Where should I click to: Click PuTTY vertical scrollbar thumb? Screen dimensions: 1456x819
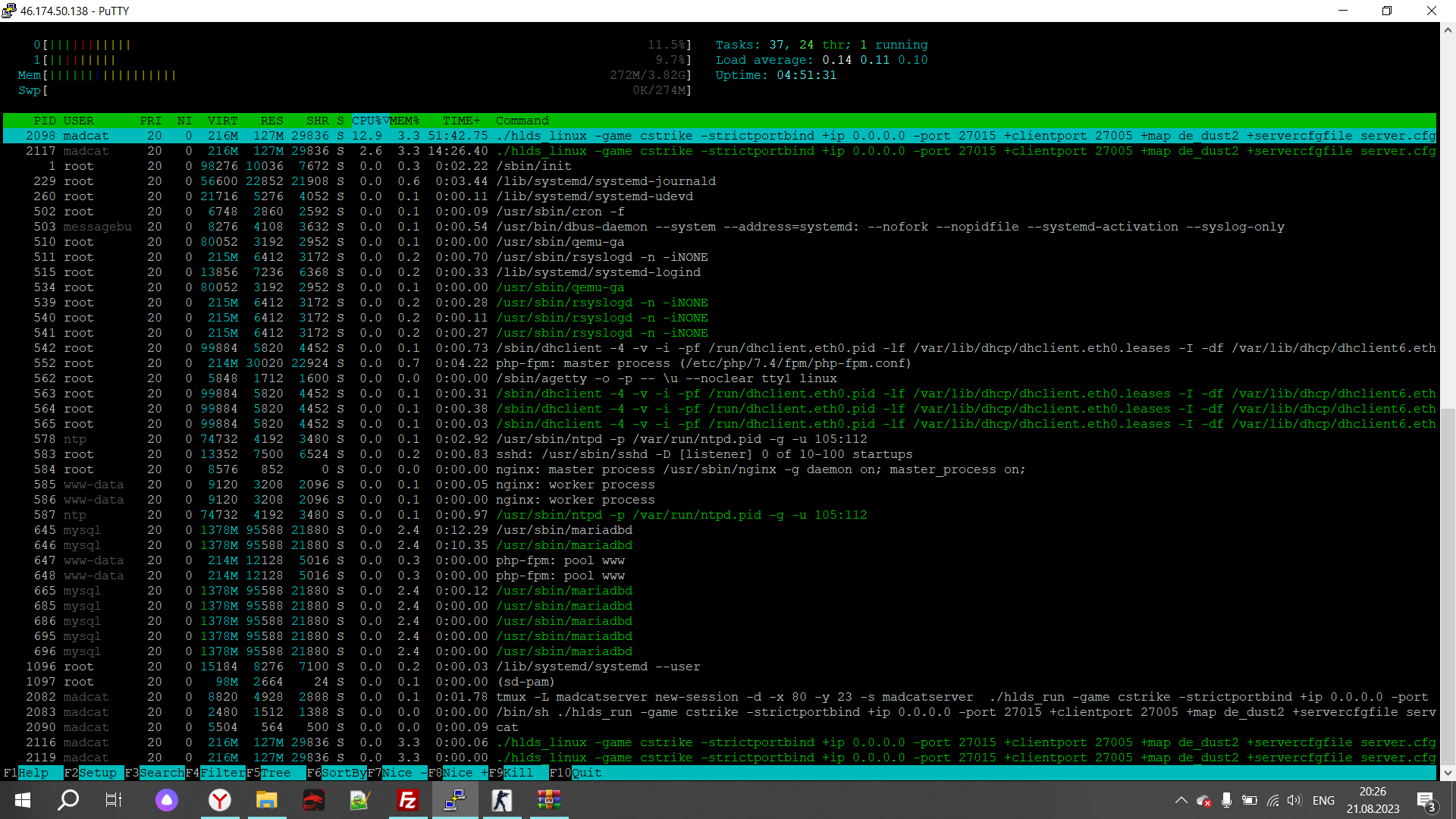point(1448,586)
